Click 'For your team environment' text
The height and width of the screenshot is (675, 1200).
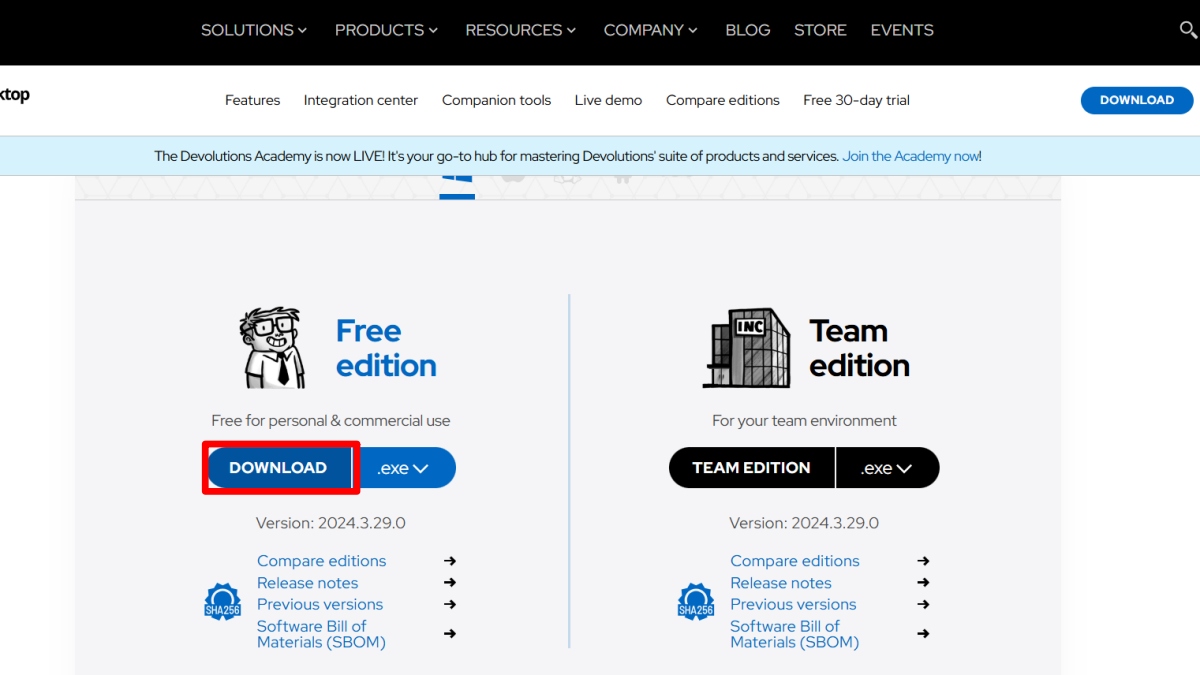(x=804, y=421)
